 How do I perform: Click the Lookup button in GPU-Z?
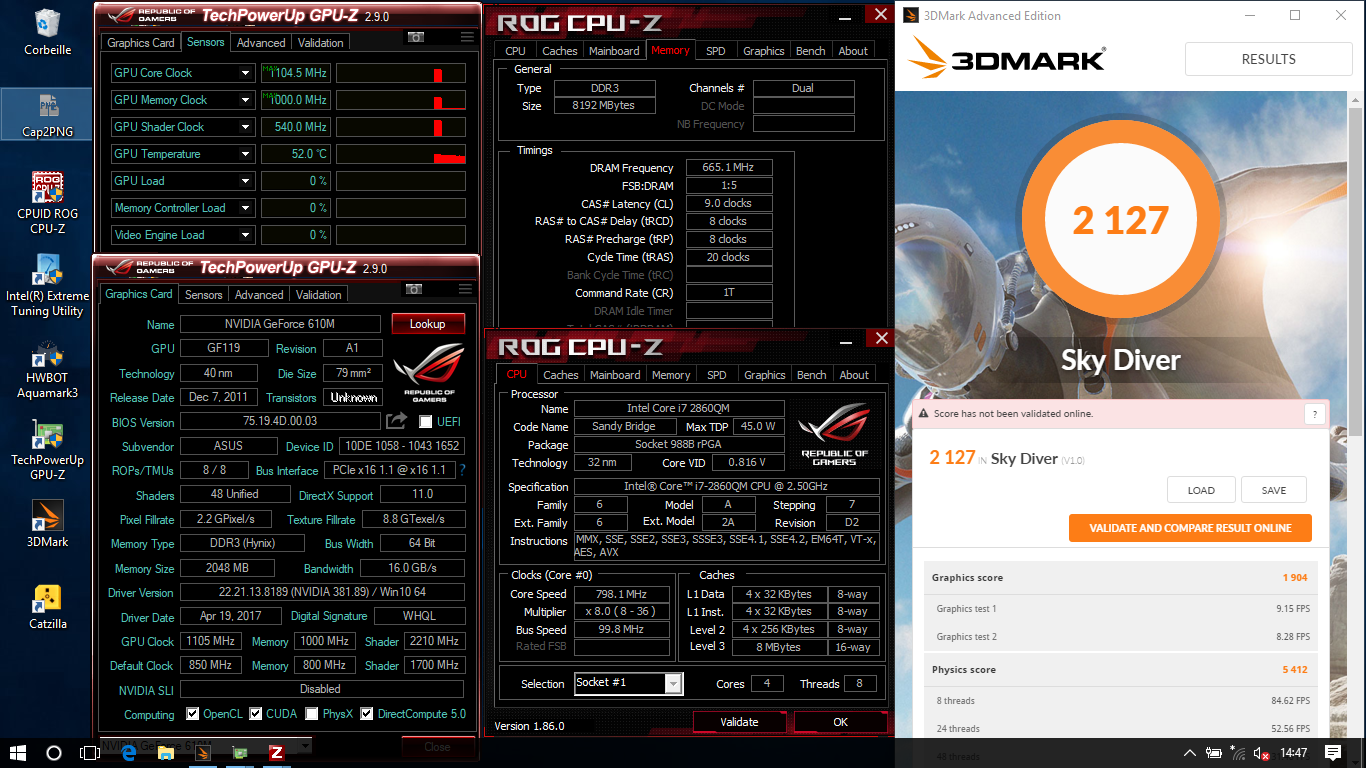(428, 324)
